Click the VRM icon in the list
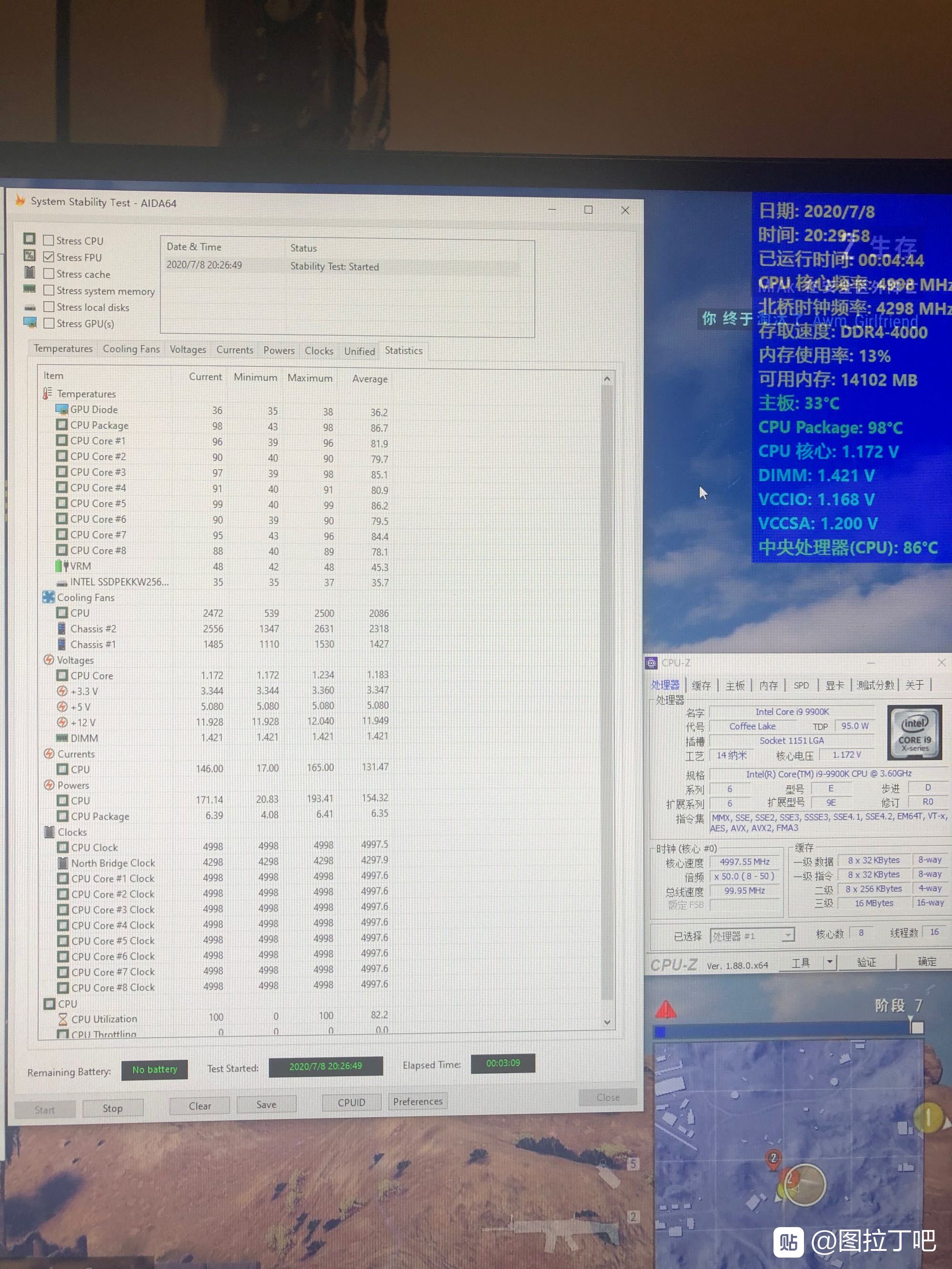The image size is (952, 1269). [61, 566]
